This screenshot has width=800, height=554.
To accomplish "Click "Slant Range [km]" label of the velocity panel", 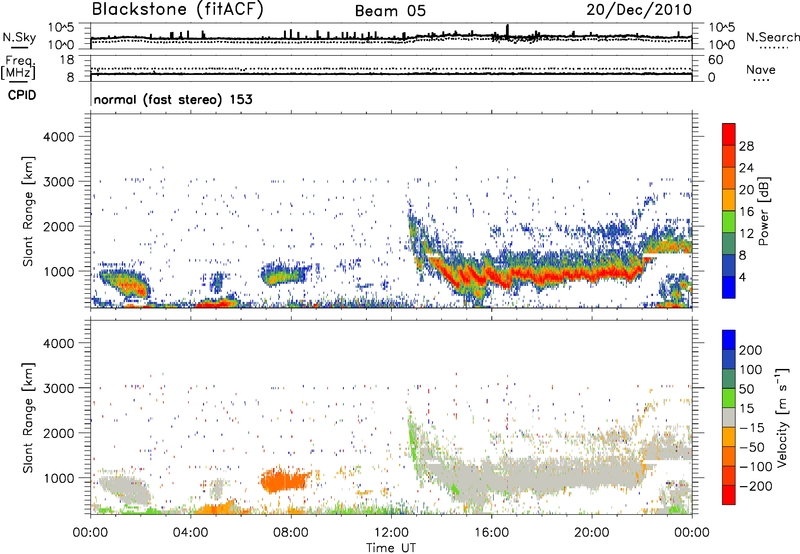I will [x=28, y=418].
